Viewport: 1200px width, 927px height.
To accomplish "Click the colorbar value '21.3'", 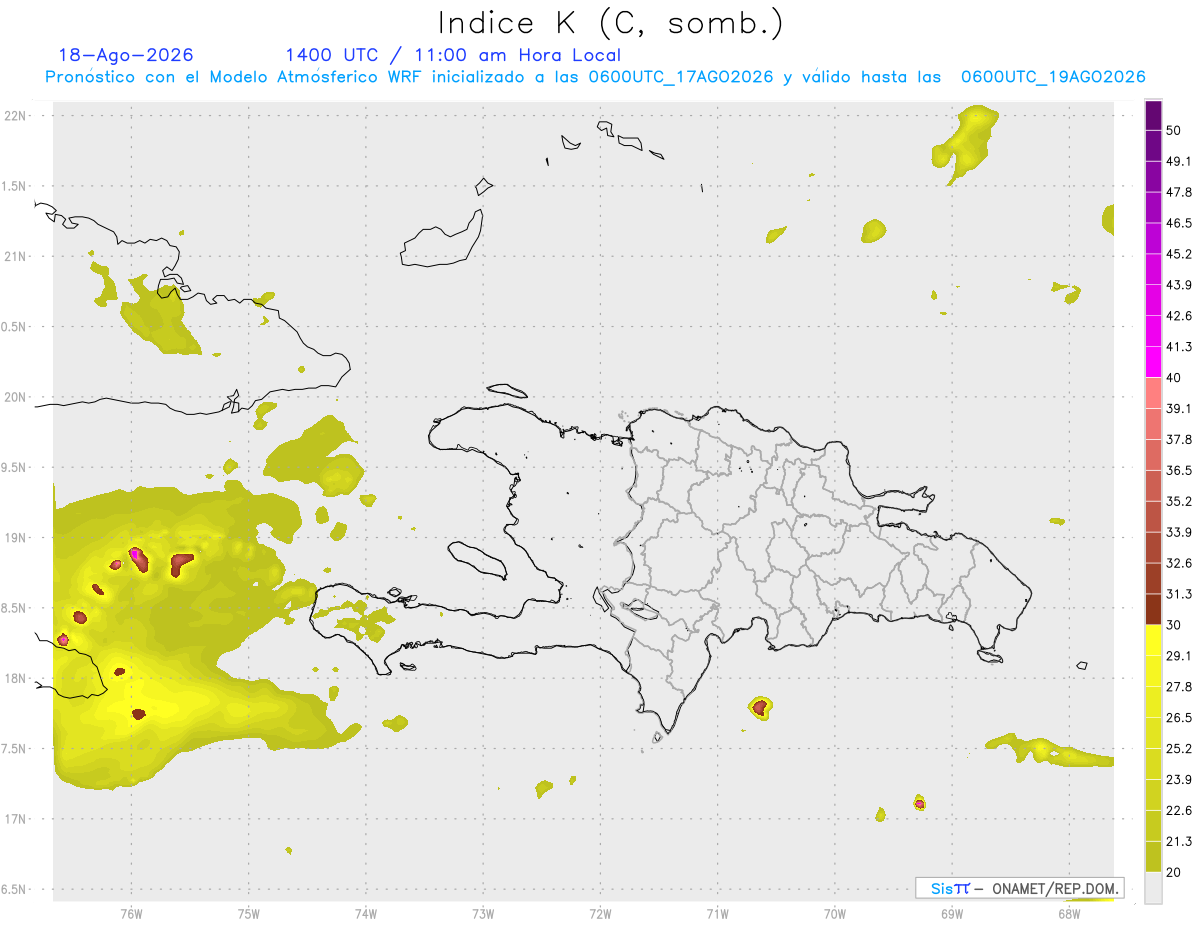I will (x=1179, y=842).
